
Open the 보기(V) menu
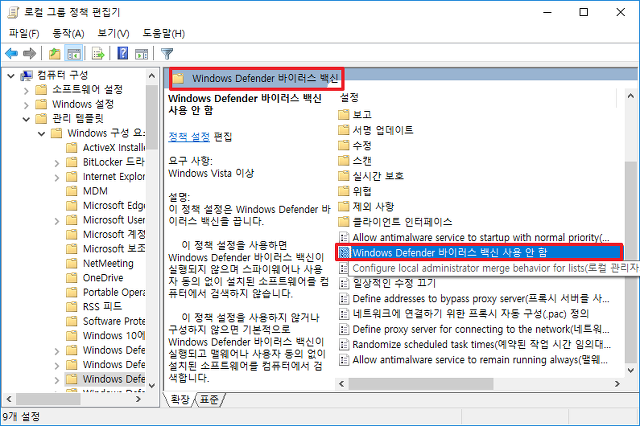point(113,33)
